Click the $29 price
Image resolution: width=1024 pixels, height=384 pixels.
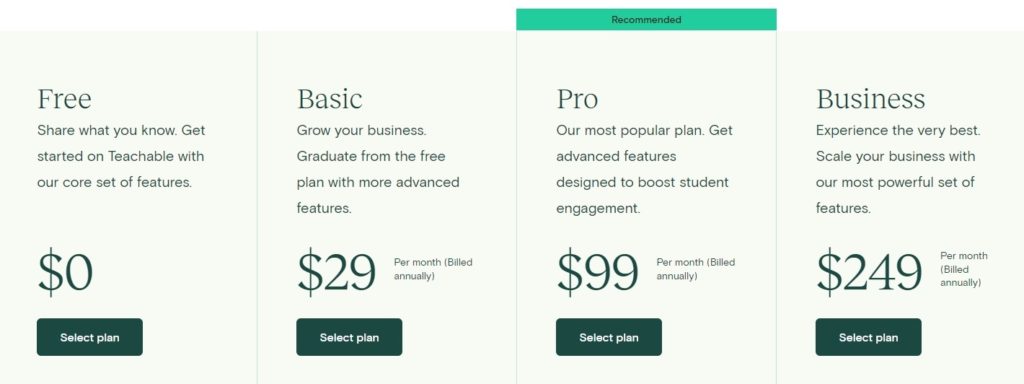click(337, 272)
